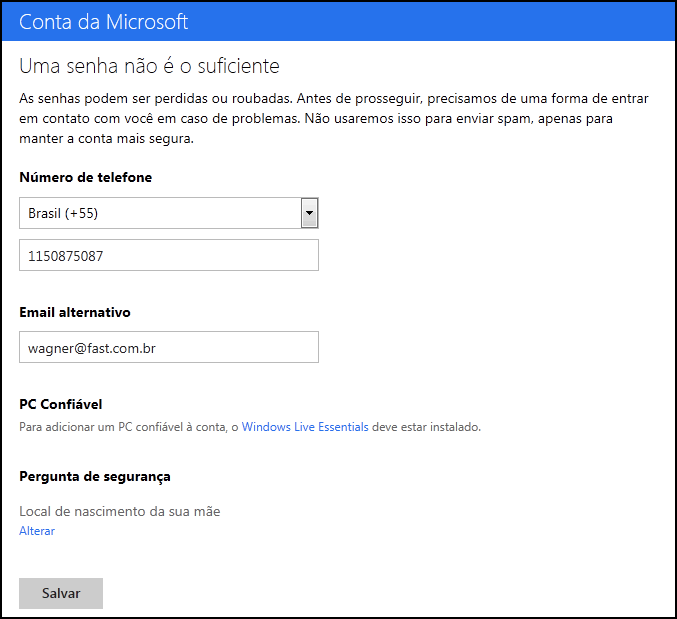Click the Salvar button
Image resolution: width=677 pixels, height=619 pixels.
click(61, 593)
